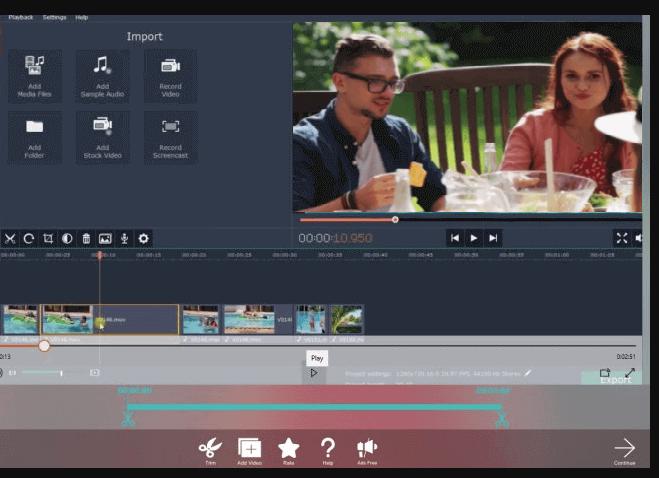Click the color adjustment half-circle icon

point(67,238)
